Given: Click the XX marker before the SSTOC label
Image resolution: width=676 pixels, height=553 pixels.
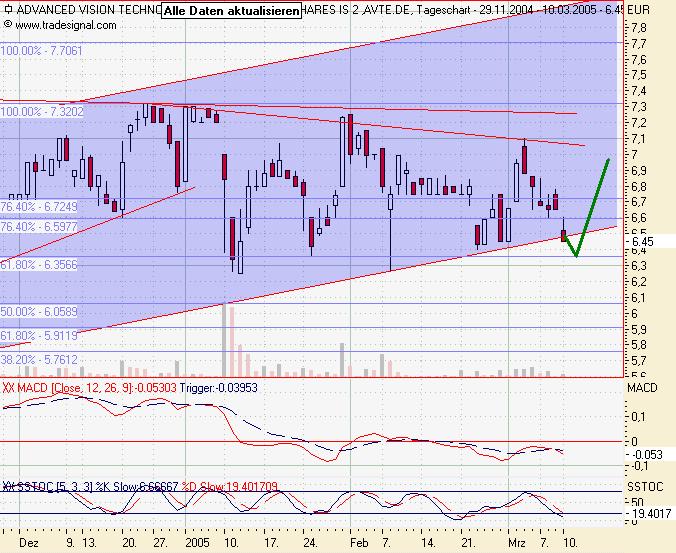Looking at the screenshot, I should tap(9, 487).
